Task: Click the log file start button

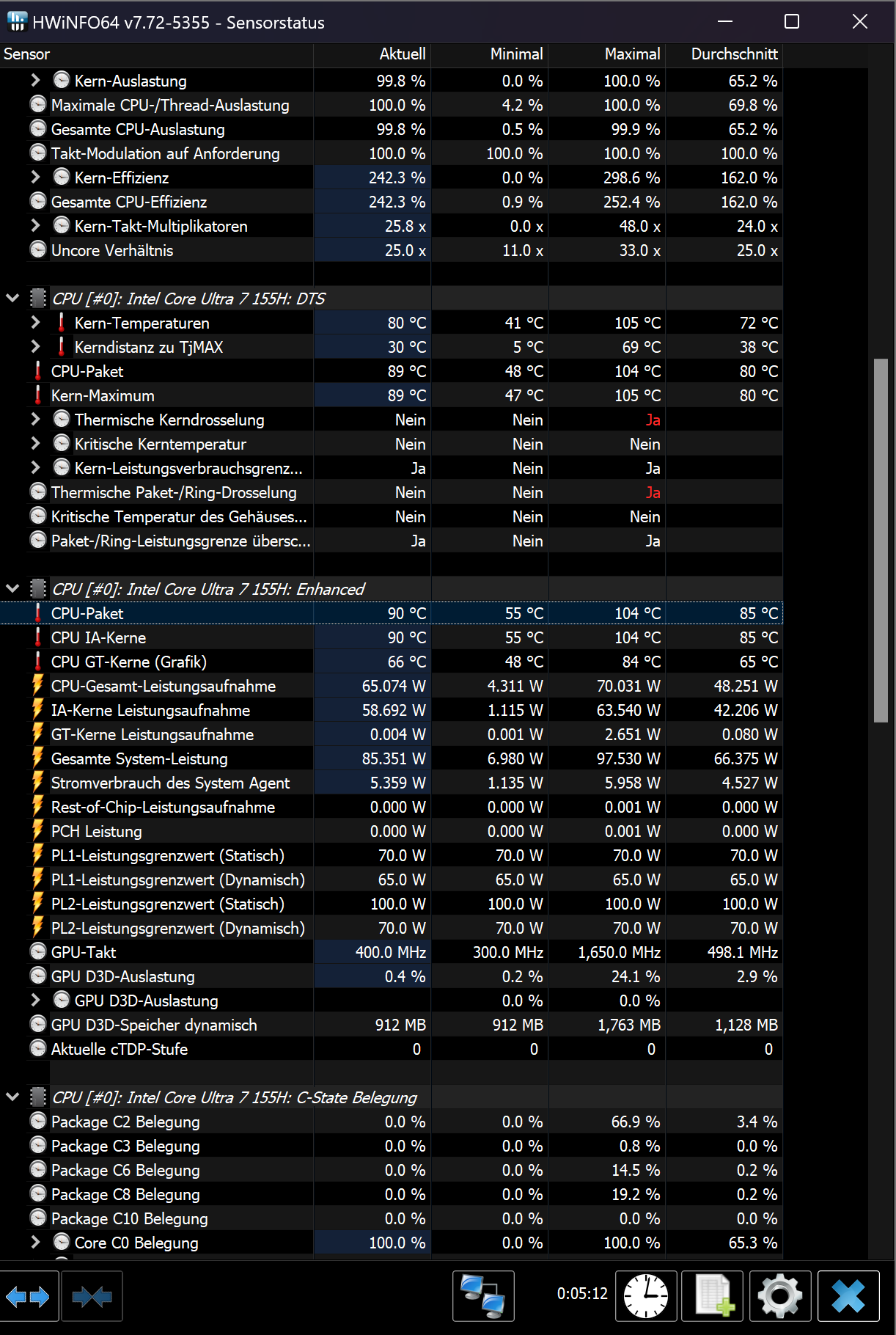Action: (712, 1297)
